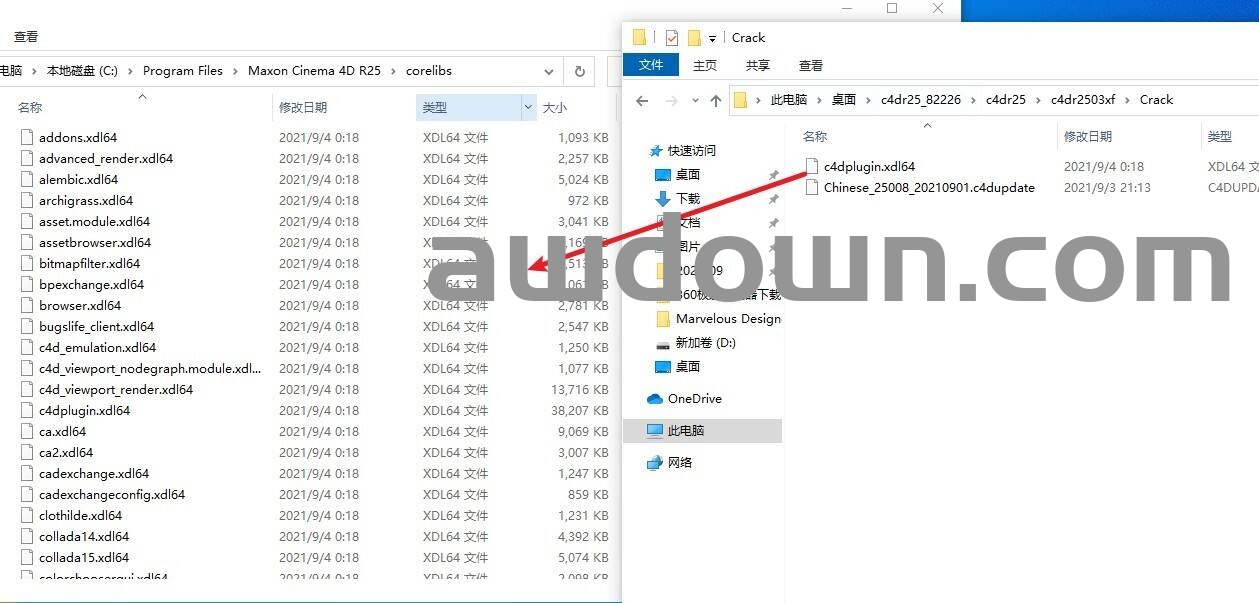Open the corelibs address bar history dropdown
This screenshot has width=1259, height=603.
pyautogui.click(x=549, y=72)
